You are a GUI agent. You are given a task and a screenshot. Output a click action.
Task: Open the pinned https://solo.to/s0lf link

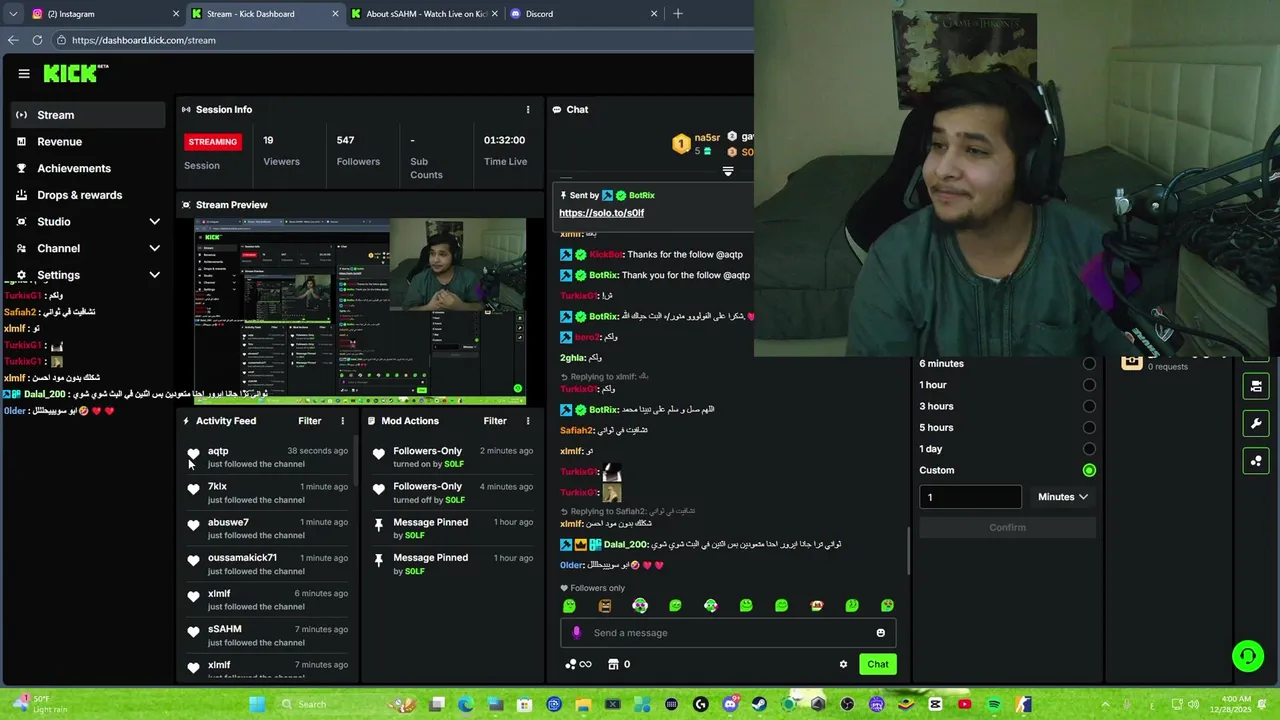601,213
